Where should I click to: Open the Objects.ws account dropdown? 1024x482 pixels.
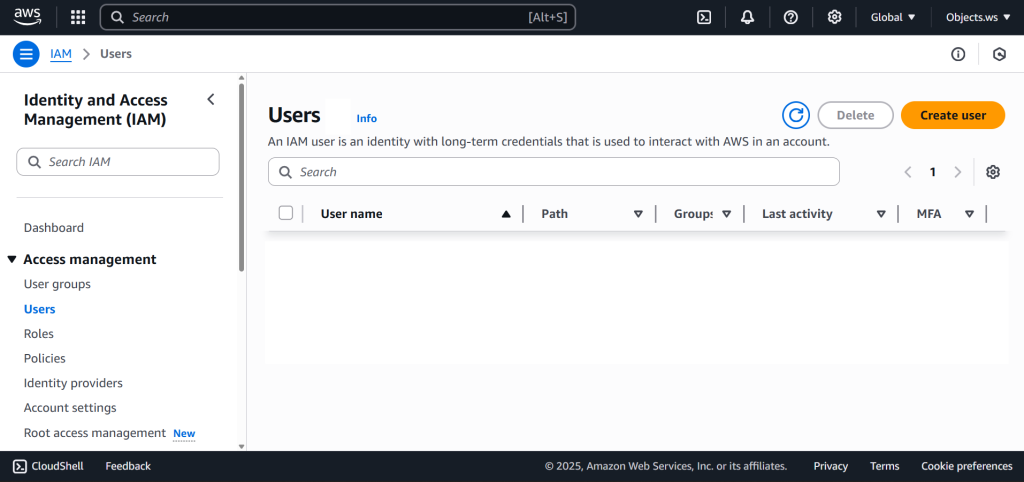tap(978, 17)
